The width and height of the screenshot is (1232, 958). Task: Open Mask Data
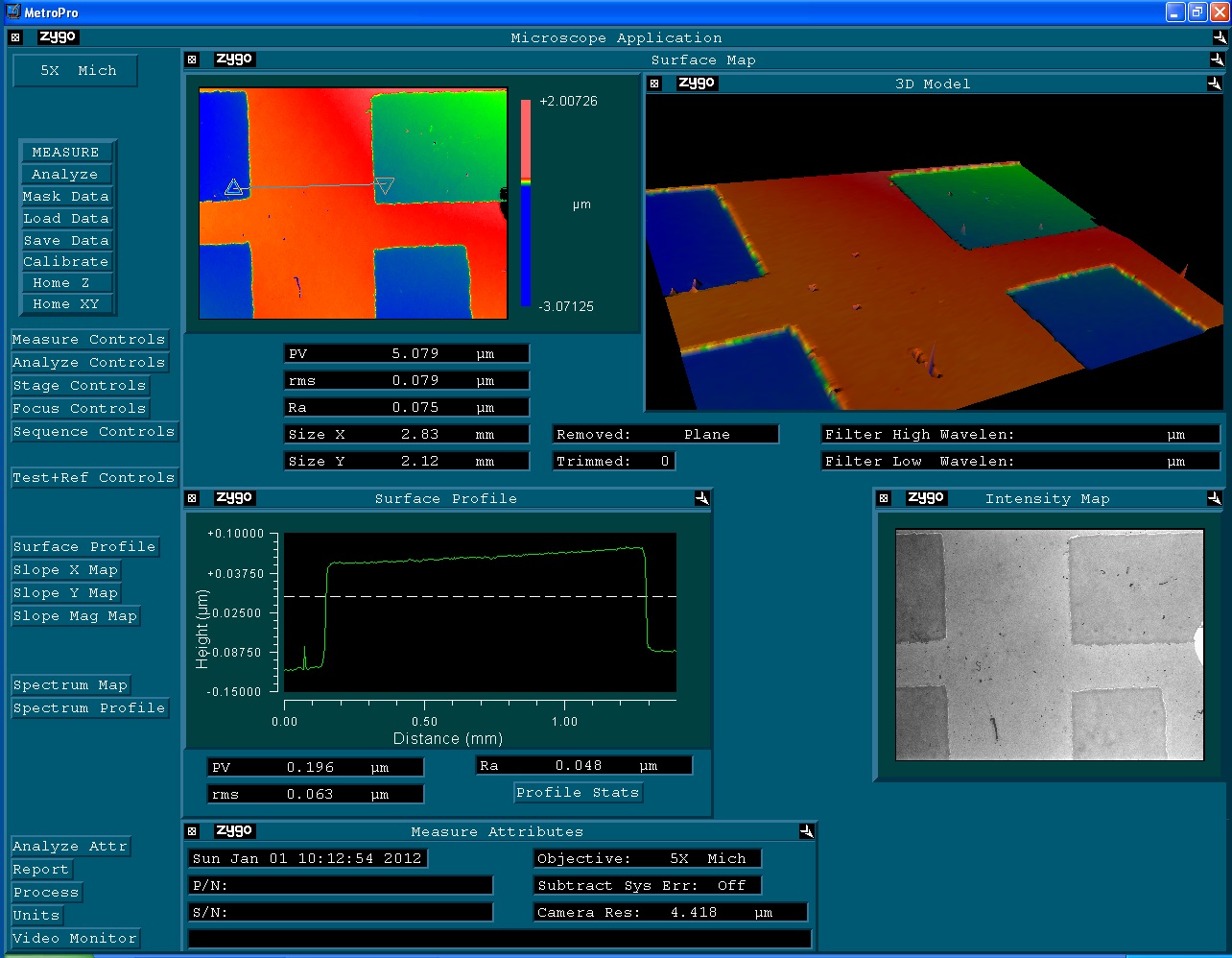pos(66,197)
